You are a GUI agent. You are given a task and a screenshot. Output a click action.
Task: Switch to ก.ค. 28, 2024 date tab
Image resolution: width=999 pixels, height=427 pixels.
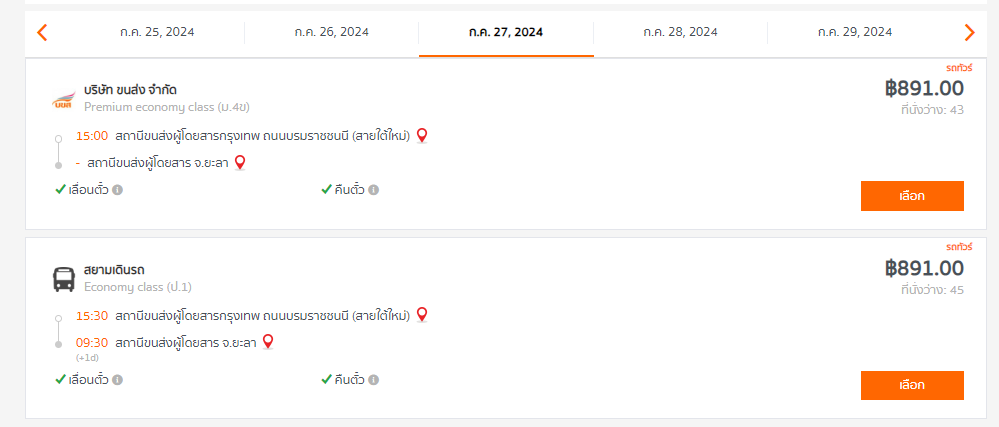(x=680, y=32)
